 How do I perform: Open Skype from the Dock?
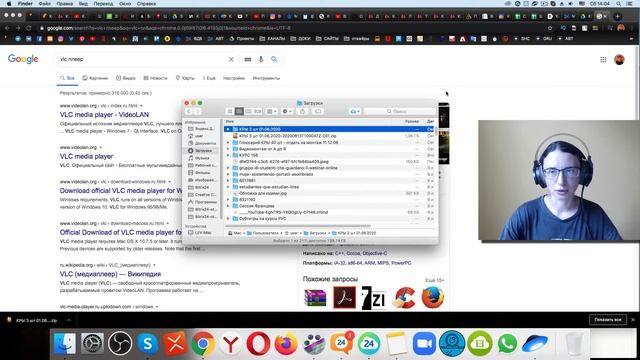147,343
